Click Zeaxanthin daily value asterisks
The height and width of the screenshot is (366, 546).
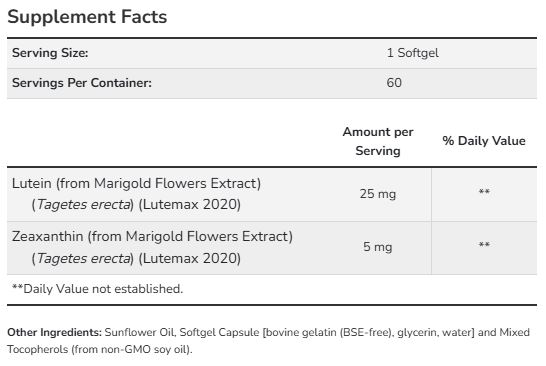pyautogui.click(x=484, y=245)
